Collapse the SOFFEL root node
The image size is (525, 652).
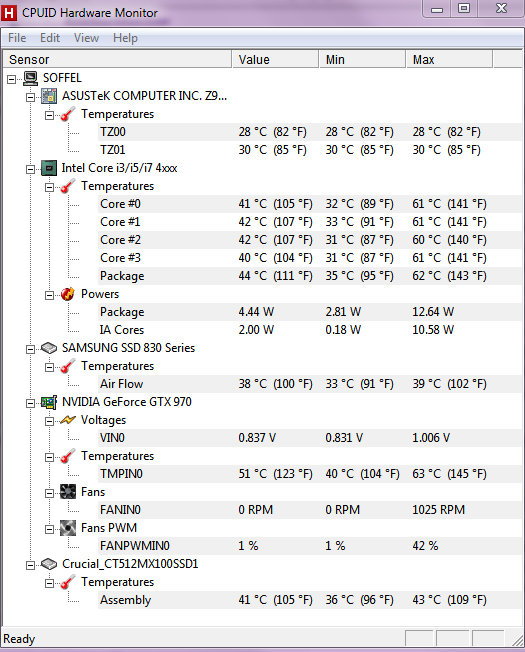(12, 79)
